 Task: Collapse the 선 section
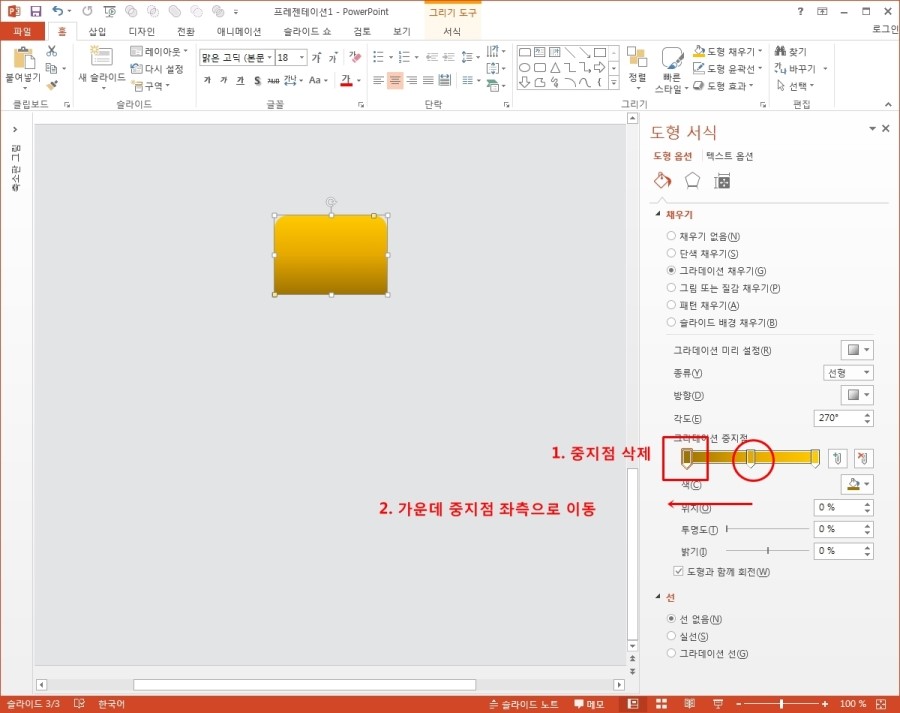[658, 597]
